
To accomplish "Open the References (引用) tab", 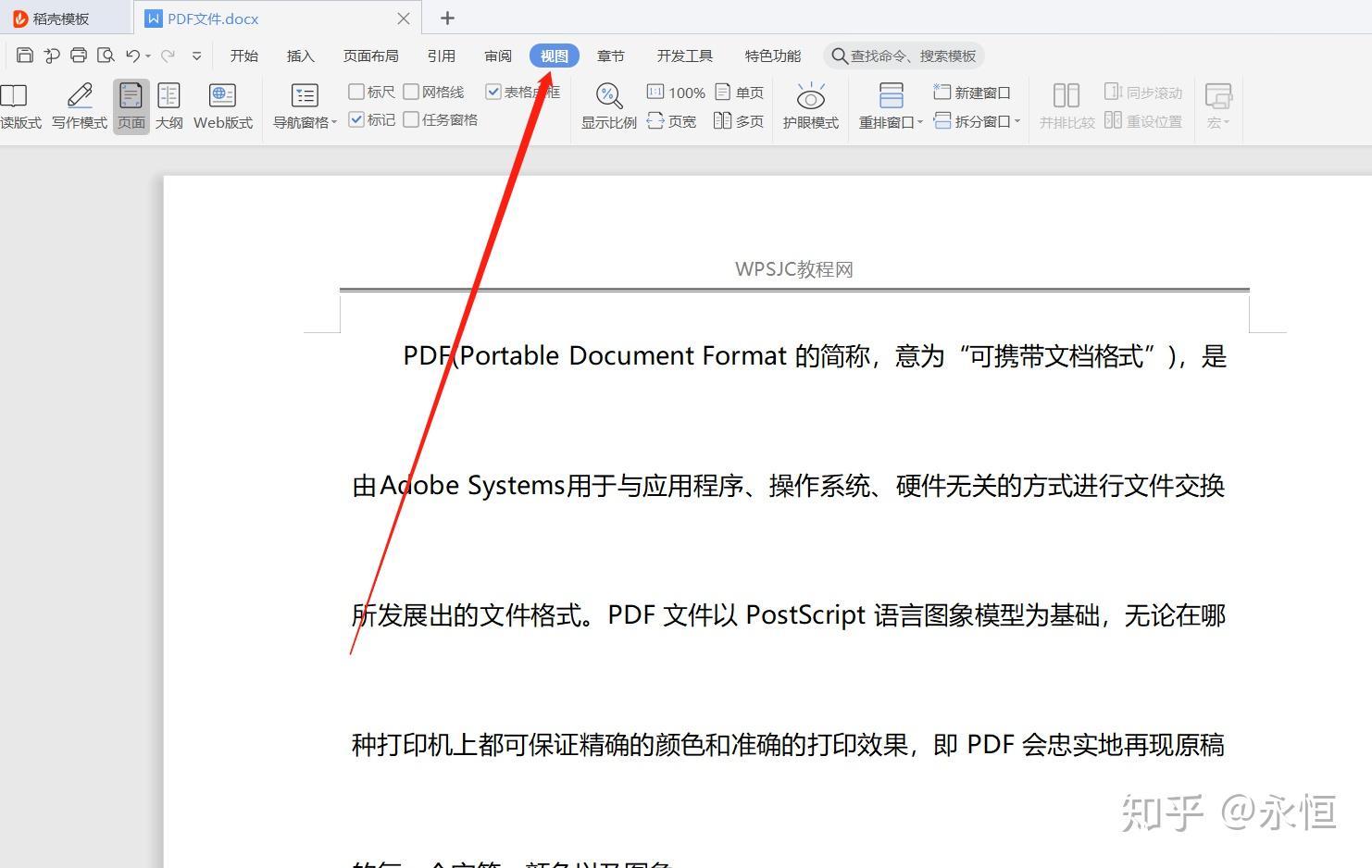I will tap(442, 56).
